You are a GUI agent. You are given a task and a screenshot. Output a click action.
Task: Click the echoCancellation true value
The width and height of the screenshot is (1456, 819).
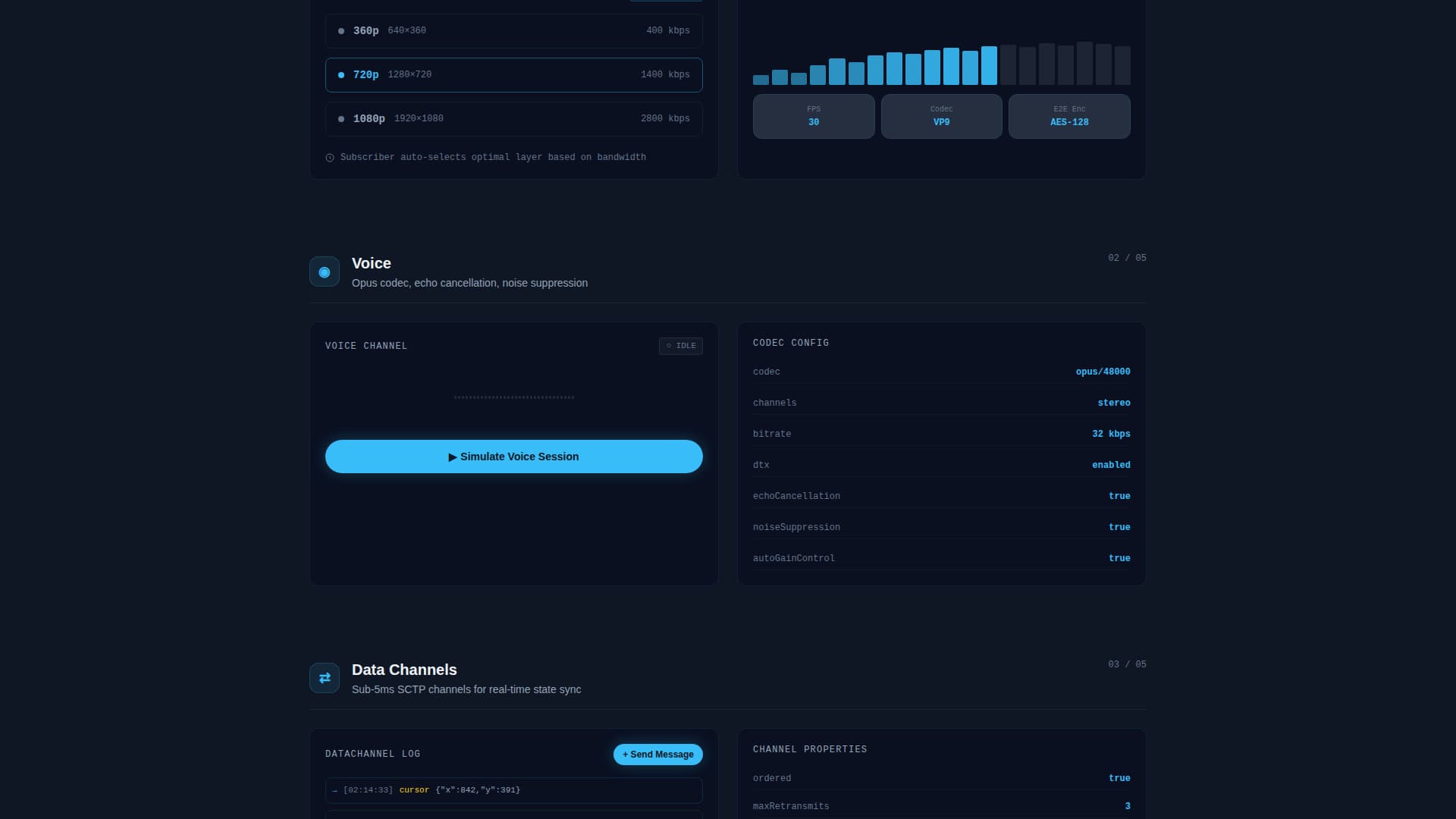coord(1119,496)
